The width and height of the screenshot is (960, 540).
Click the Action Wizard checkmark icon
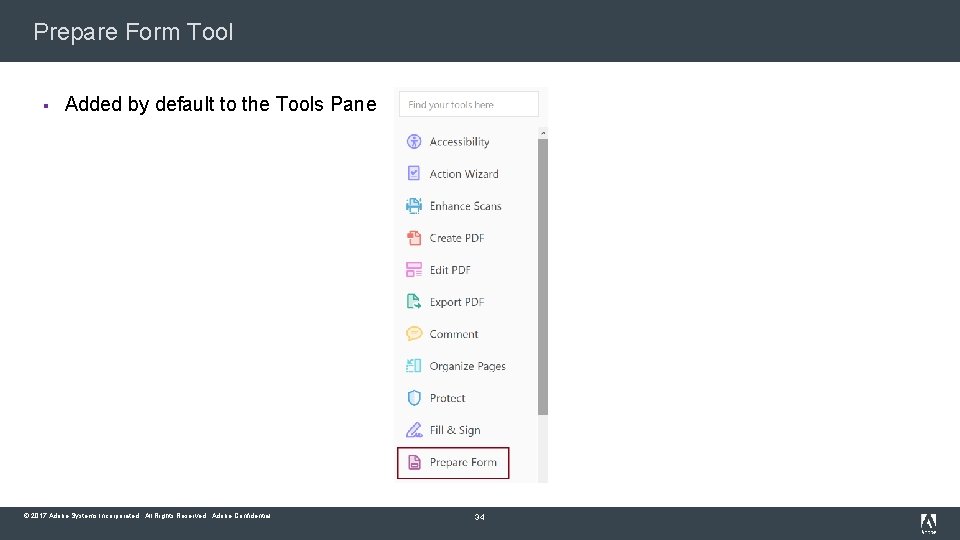click(414, 173)
